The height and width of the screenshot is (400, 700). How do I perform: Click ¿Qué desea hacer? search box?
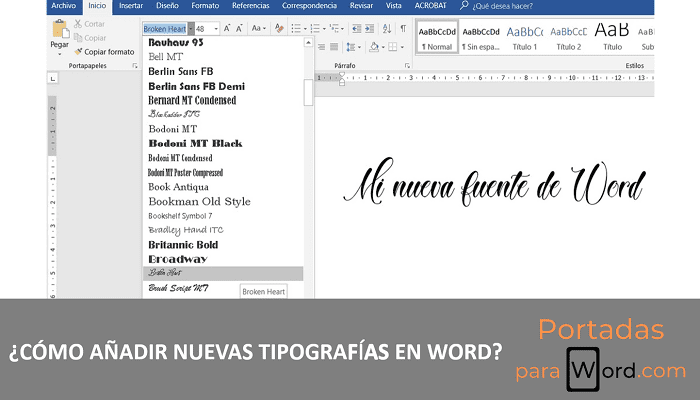[x=503, y=6]
